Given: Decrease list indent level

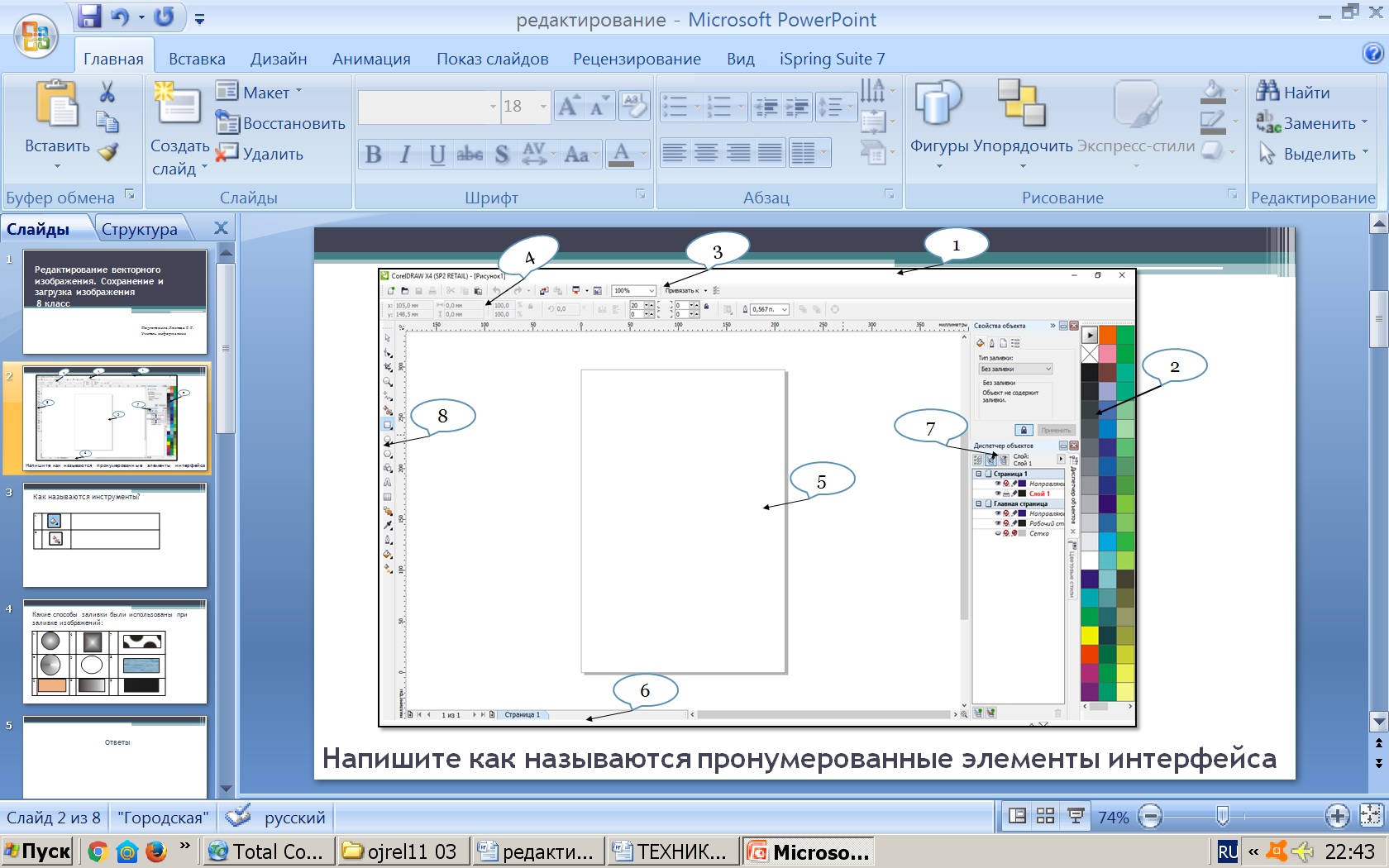Looking at the screenshot, I should click(766, 107).
